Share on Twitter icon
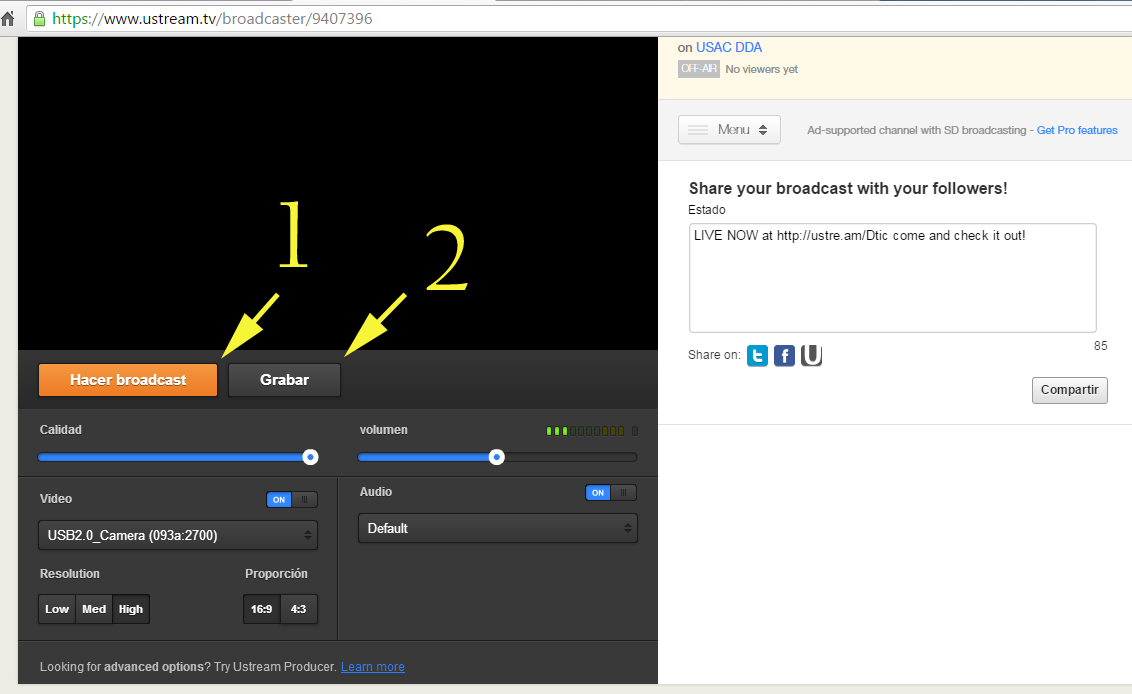This screenshot has width=1132, height=694. coord(757,355)
